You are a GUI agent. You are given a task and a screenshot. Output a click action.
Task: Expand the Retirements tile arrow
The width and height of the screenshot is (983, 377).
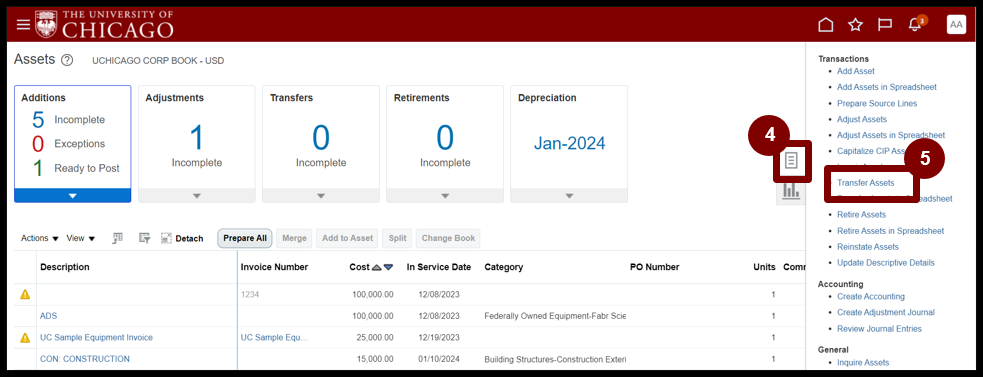445,196
